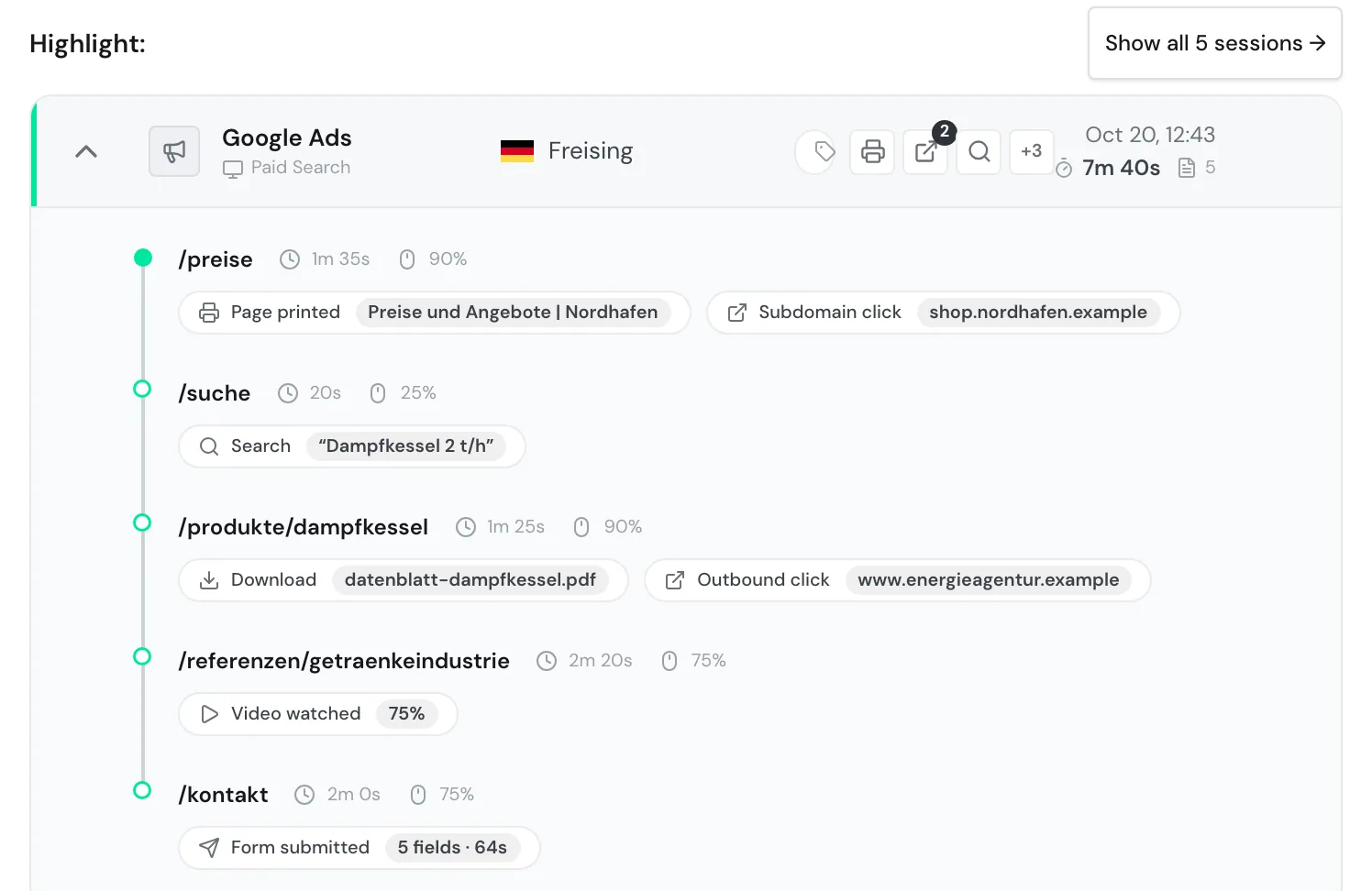Click the page count document icon
Screen dimensions: 1372x891
click(1187, 168)
